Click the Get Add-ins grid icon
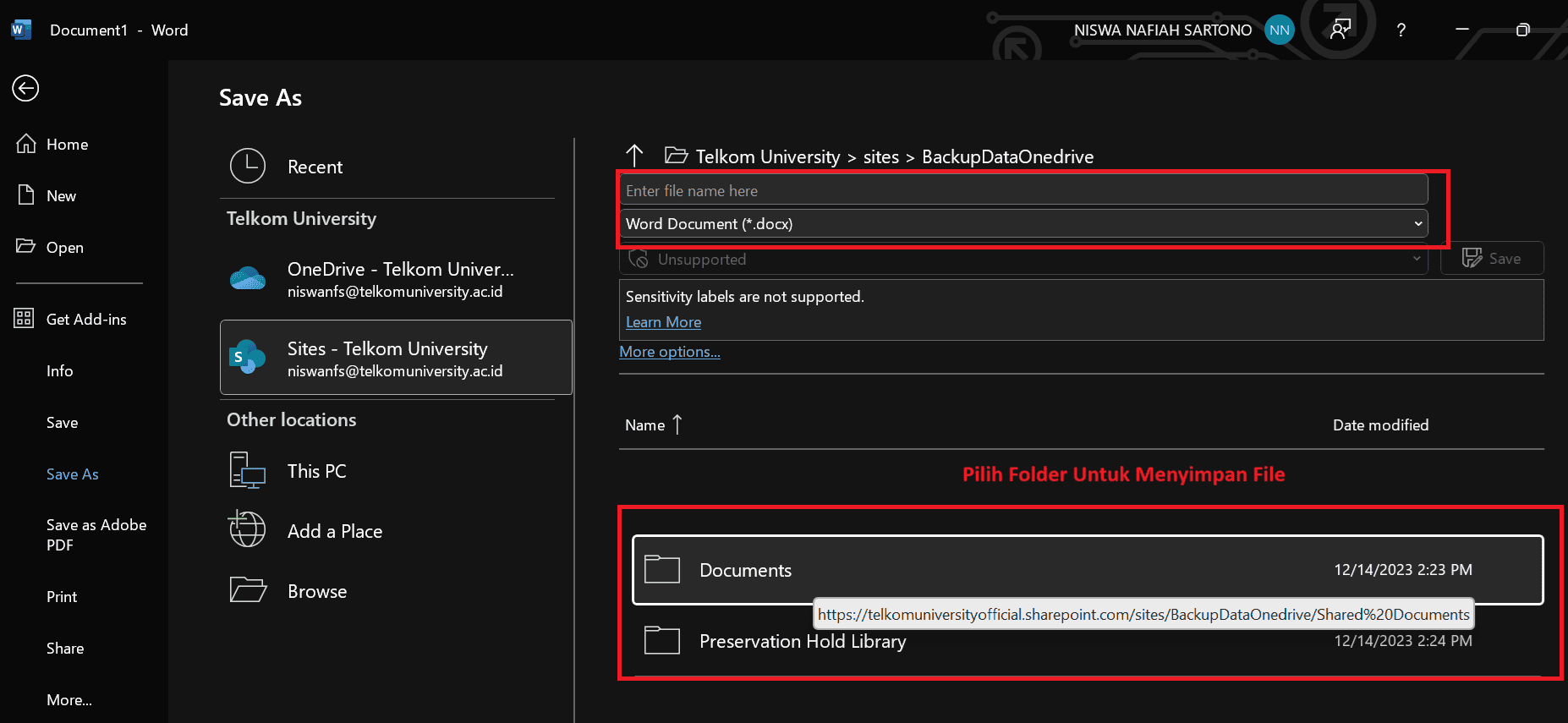 pyautogui.click(x=24, y=319)
